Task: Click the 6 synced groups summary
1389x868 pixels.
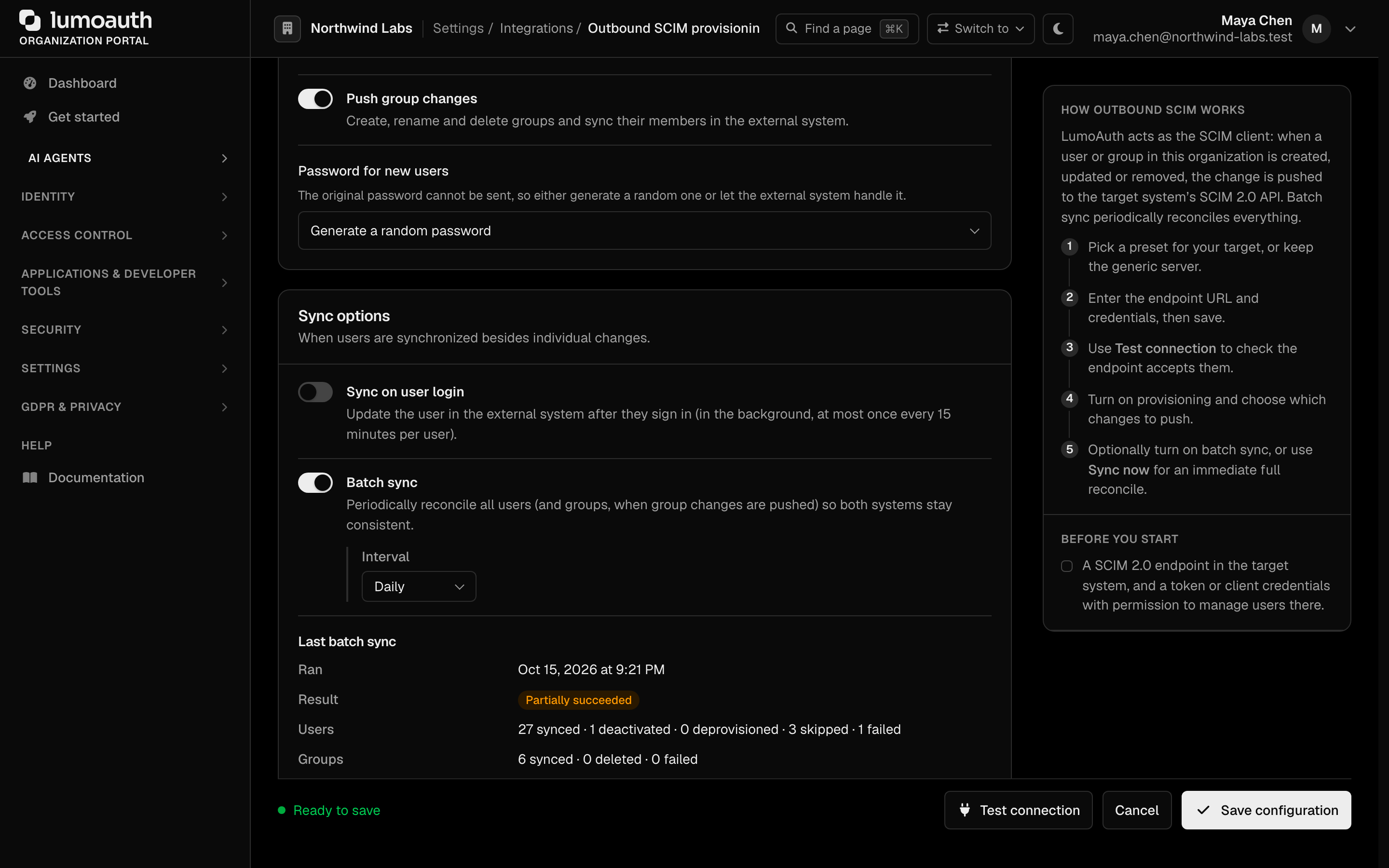Action: (607, 759)
